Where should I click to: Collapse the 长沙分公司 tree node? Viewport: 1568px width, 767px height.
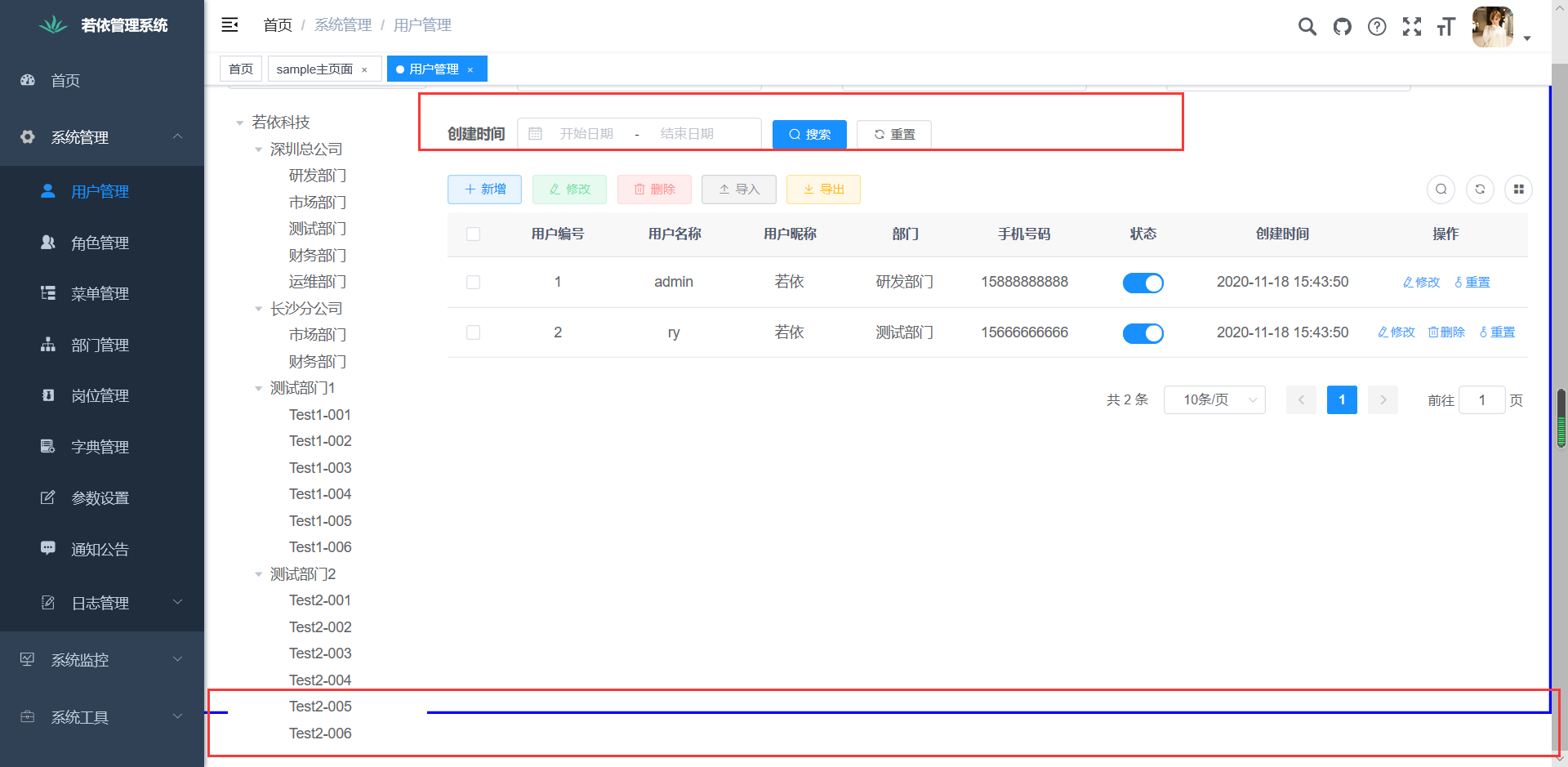click(x=258, y=309)
